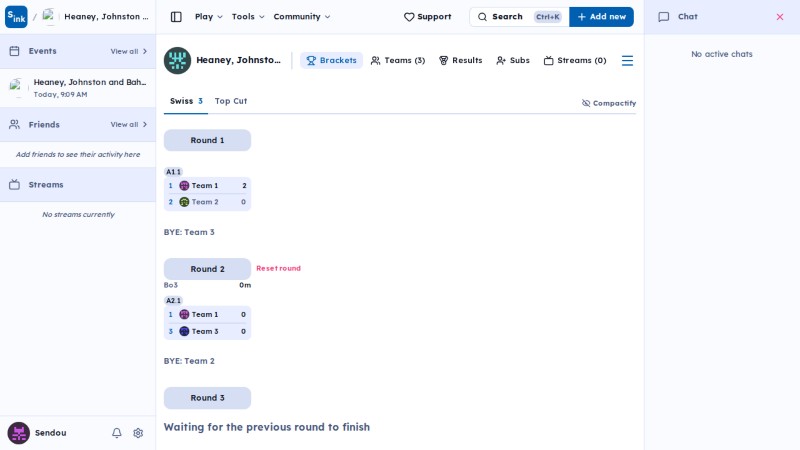Click the Round 3 header
This screenshot has width=800, height=450.
[x=207, y=398]
